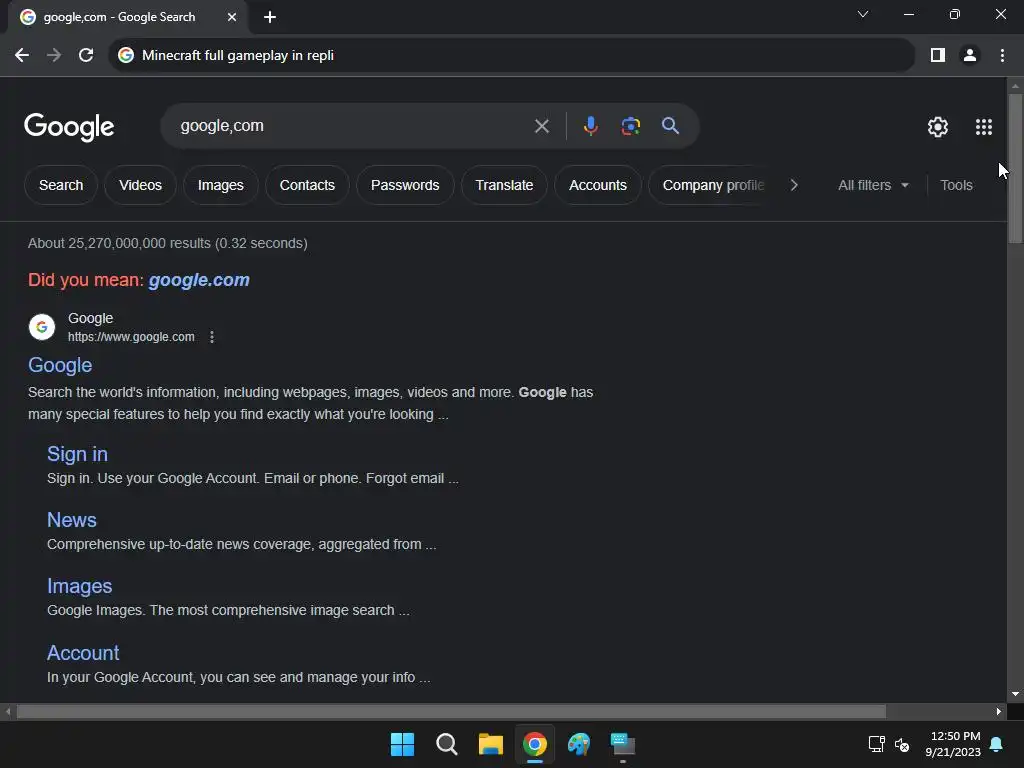Open the teal keyboard app in taskbar
The height and width of the screenshot is (768, 1024).
pos(623,744)
